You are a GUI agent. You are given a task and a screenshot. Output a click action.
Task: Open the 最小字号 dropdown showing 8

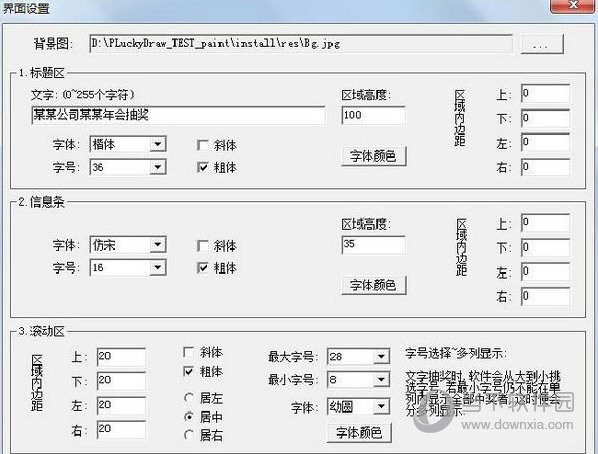(x=381, y=379)
